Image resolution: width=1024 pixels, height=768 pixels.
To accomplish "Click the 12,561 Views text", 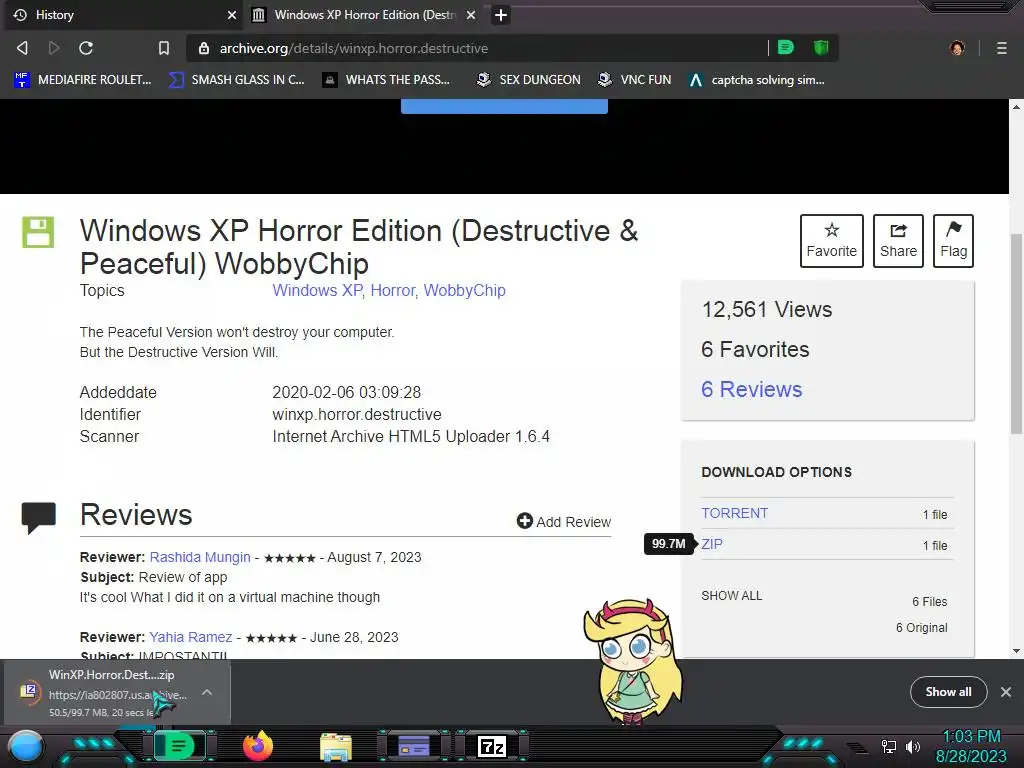I will pyautogui.click(x=767, y=310).
